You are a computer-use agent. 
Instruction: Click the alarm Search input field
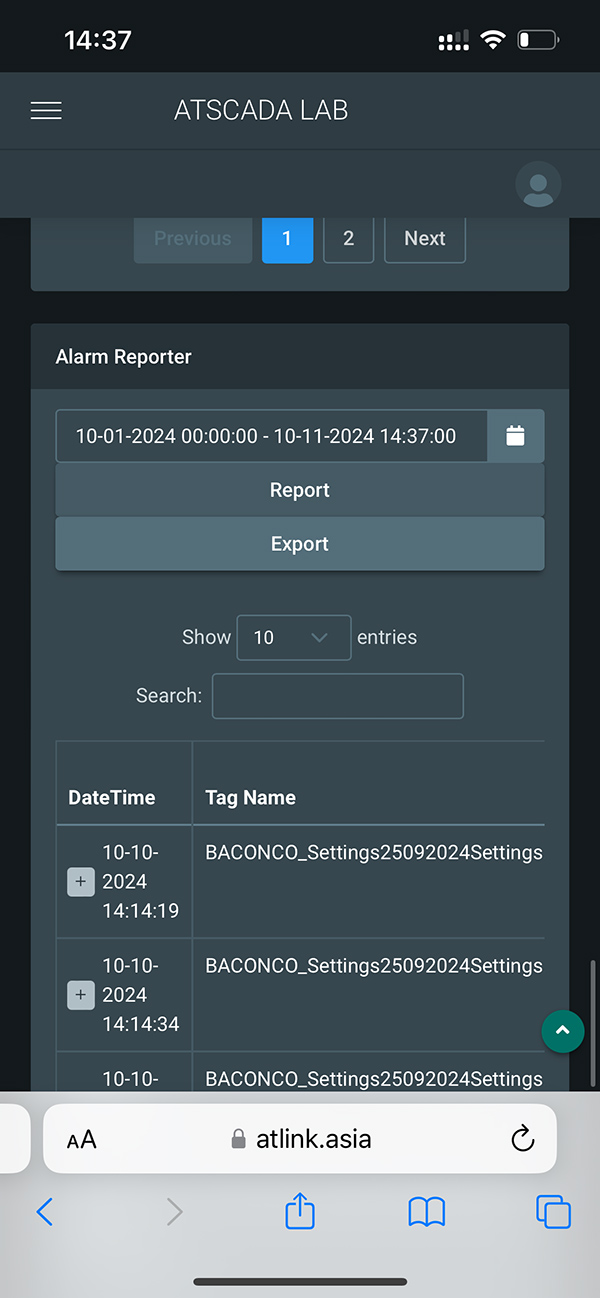(337, 696)
